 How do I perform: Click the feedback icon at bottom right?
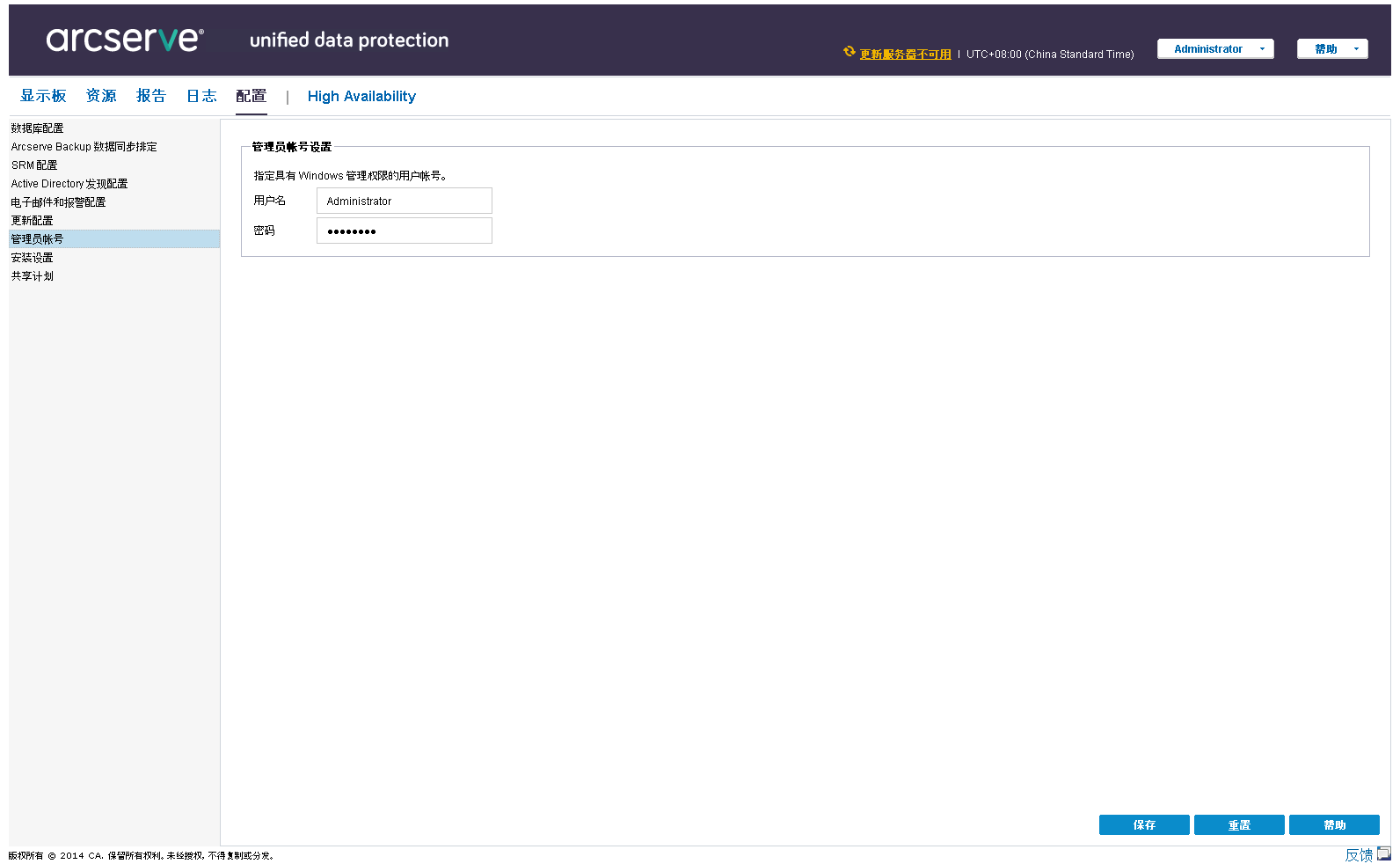click(x=1383, y=853)
